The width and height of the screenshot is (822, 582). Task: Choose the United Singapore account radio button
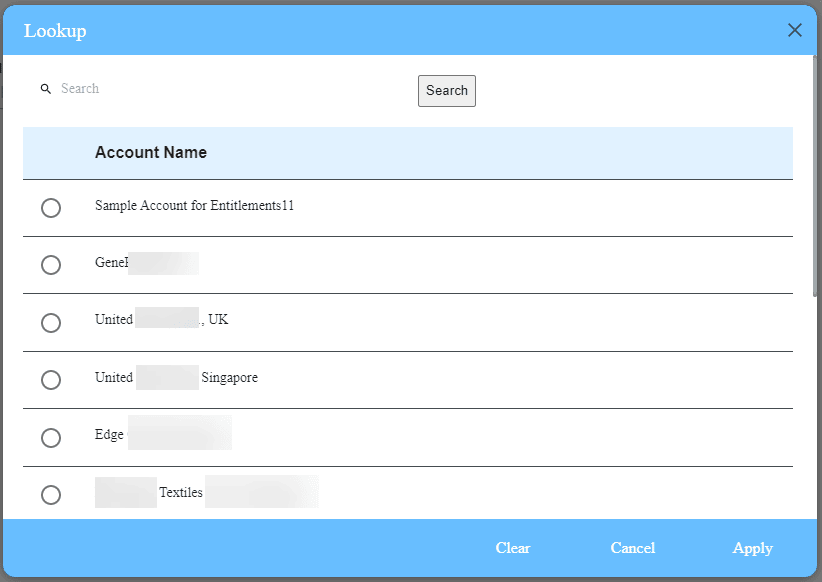pos(51,380)
